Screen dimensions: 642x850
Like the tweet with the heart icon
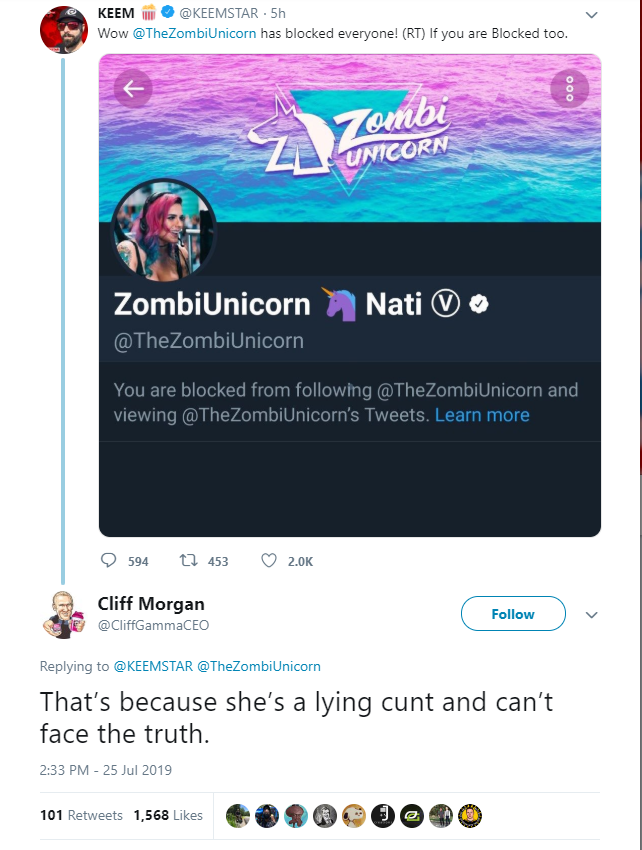(269, 560)
